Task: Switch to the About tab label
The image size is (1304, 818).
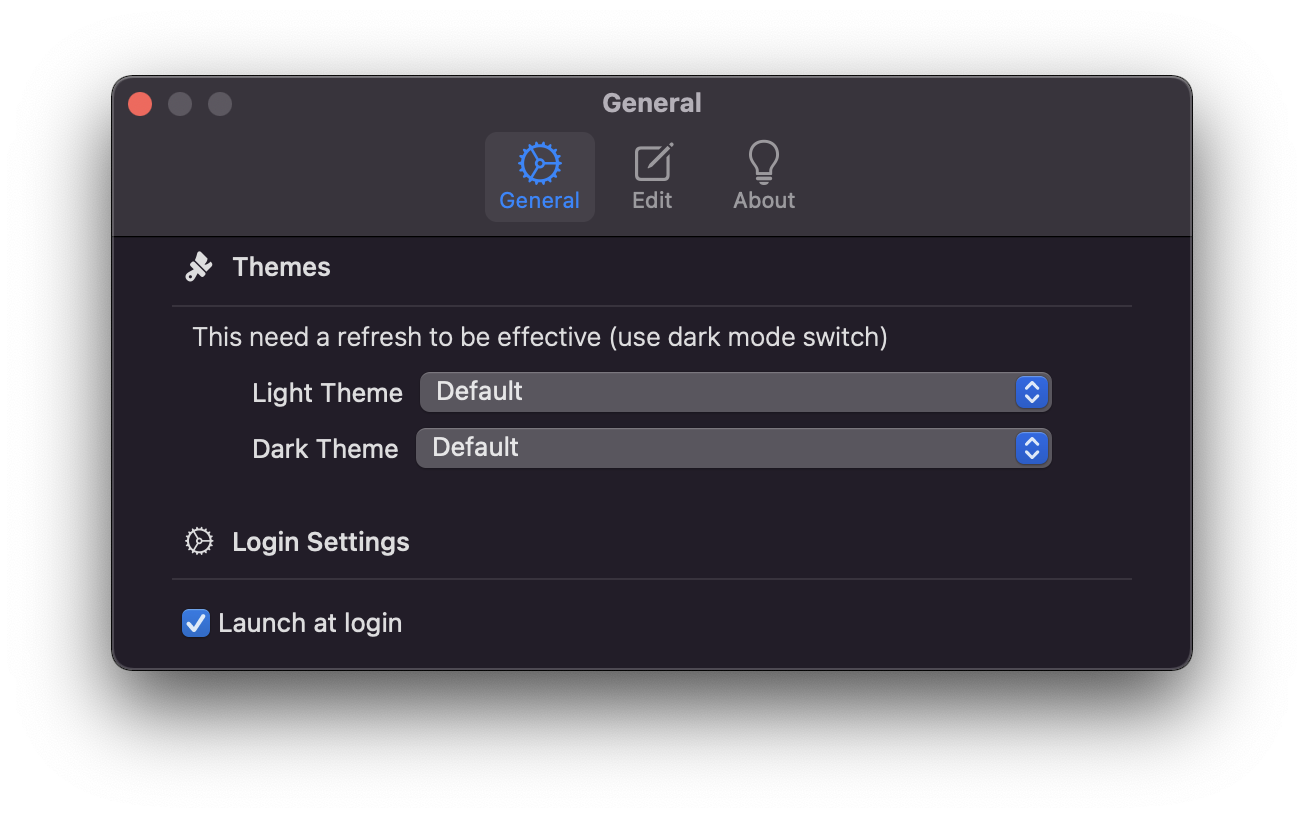Action: tap(764, 200)
